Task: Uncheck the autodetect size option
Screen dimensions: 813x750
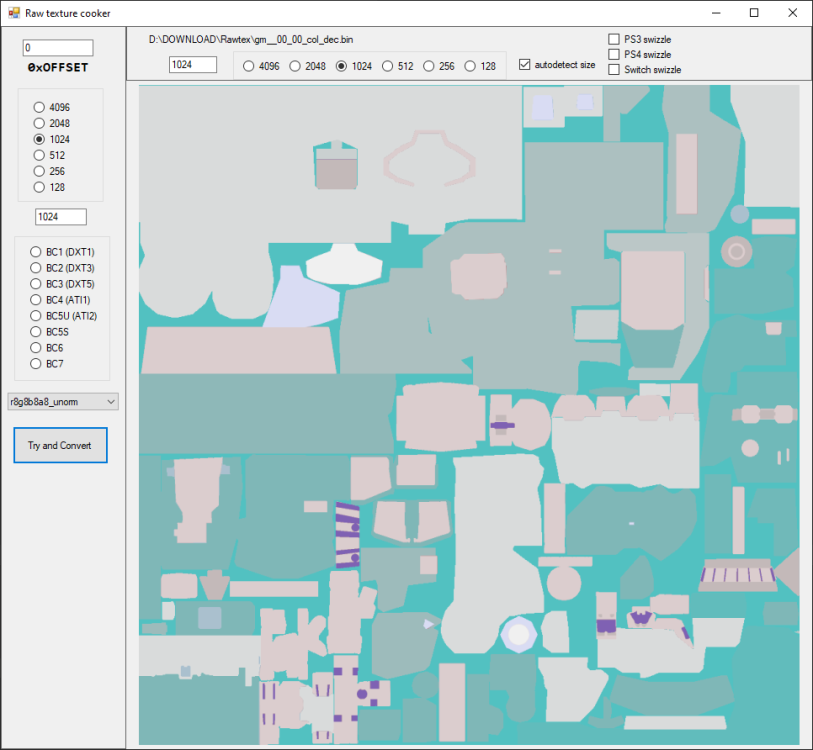Action: [525, 65]
